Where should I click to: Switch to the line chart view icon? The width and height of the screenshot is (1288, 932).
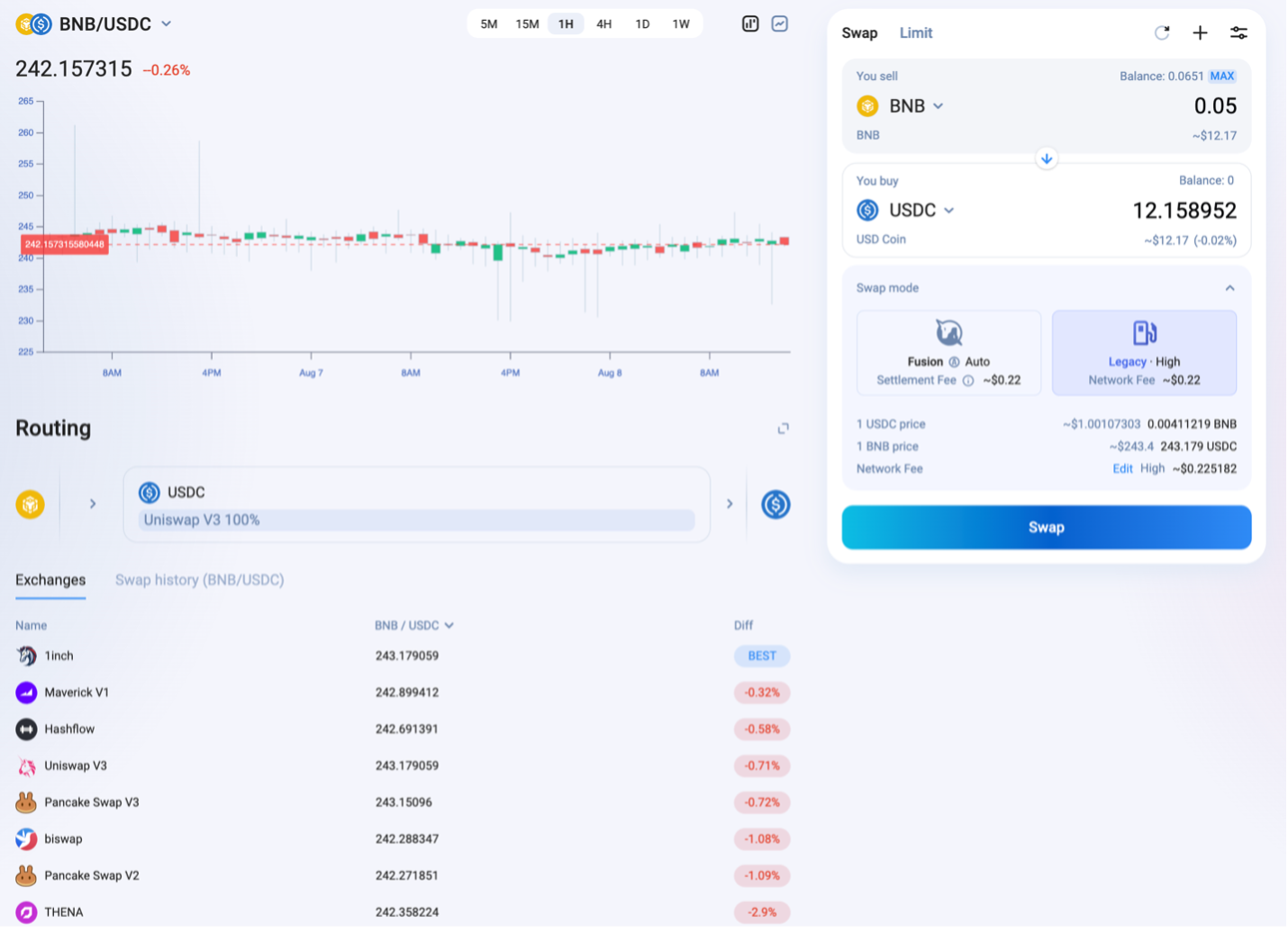tap(780, 24)
